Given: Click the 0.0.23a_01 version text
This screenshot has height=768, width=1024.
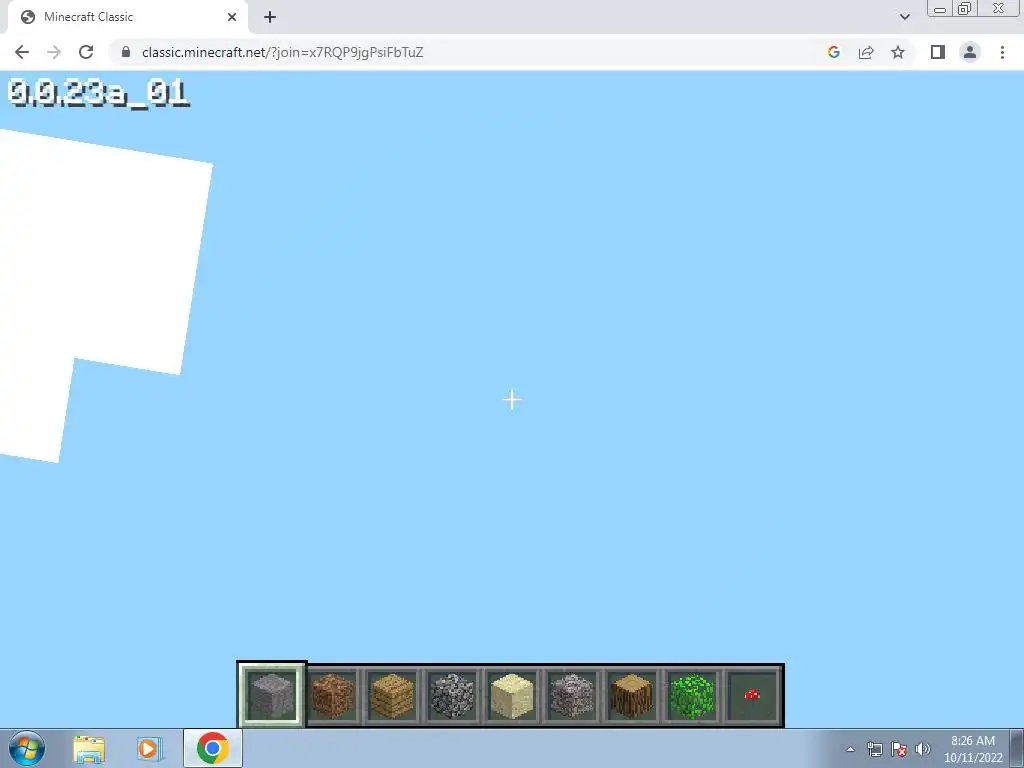Looking at the screenshot, I should (x=99, y=94).
